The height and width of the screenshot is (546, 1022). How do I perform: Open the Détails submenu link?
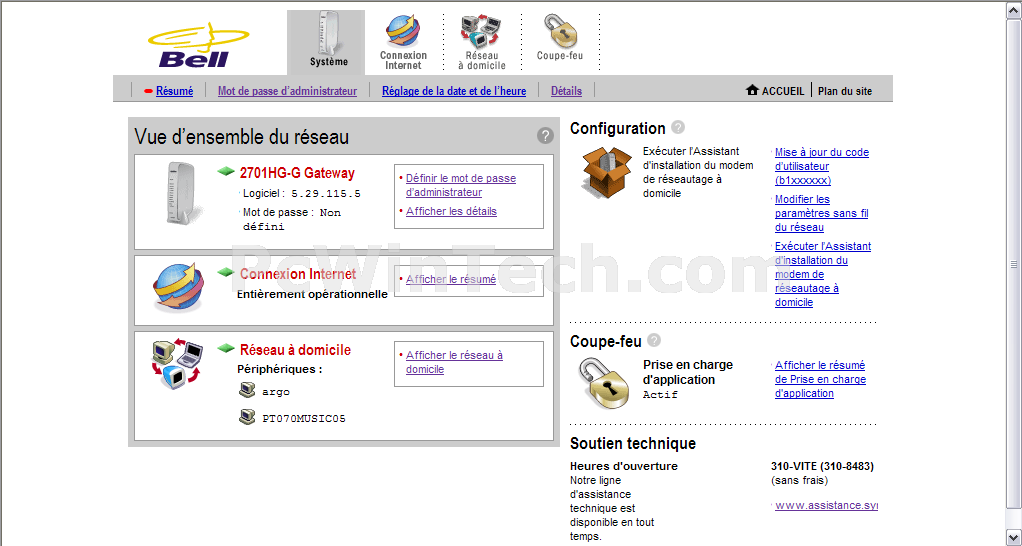(566, 91)
